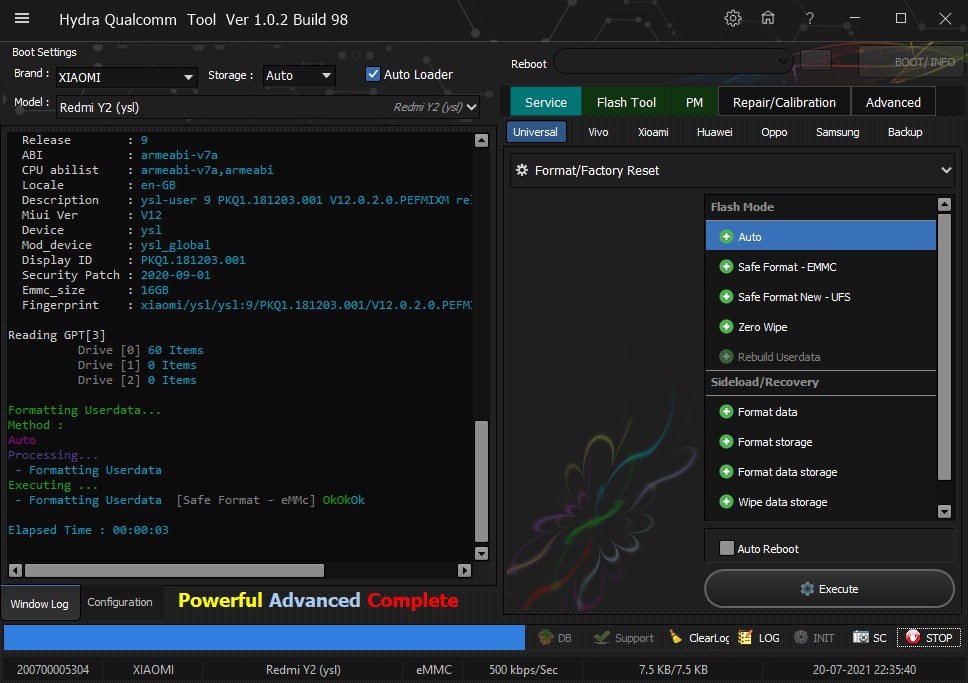The image size is (968, 683).
Task: Choose the Rebuild Userdata option
Action: pos(820,357)
